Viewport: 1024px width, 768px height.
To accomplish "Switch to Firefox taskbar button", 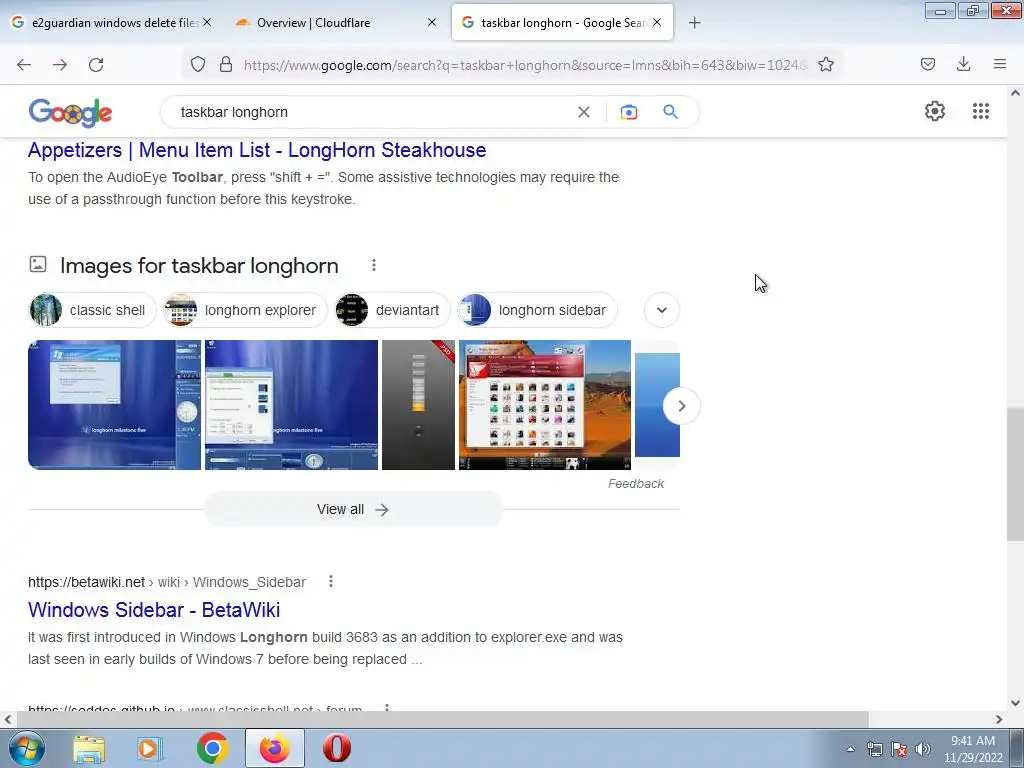I will pos(275,748).
